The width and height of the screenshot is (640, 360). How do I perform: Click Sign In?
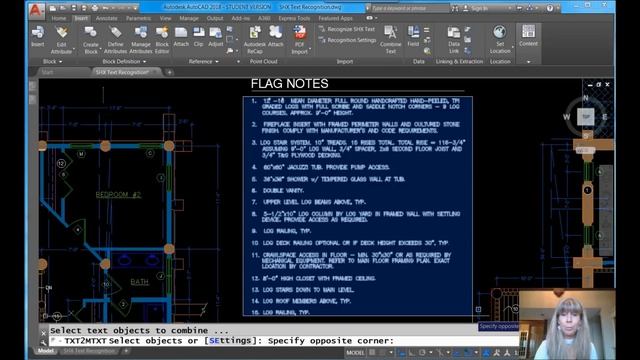pyautogui.click(x=479, y=8)
